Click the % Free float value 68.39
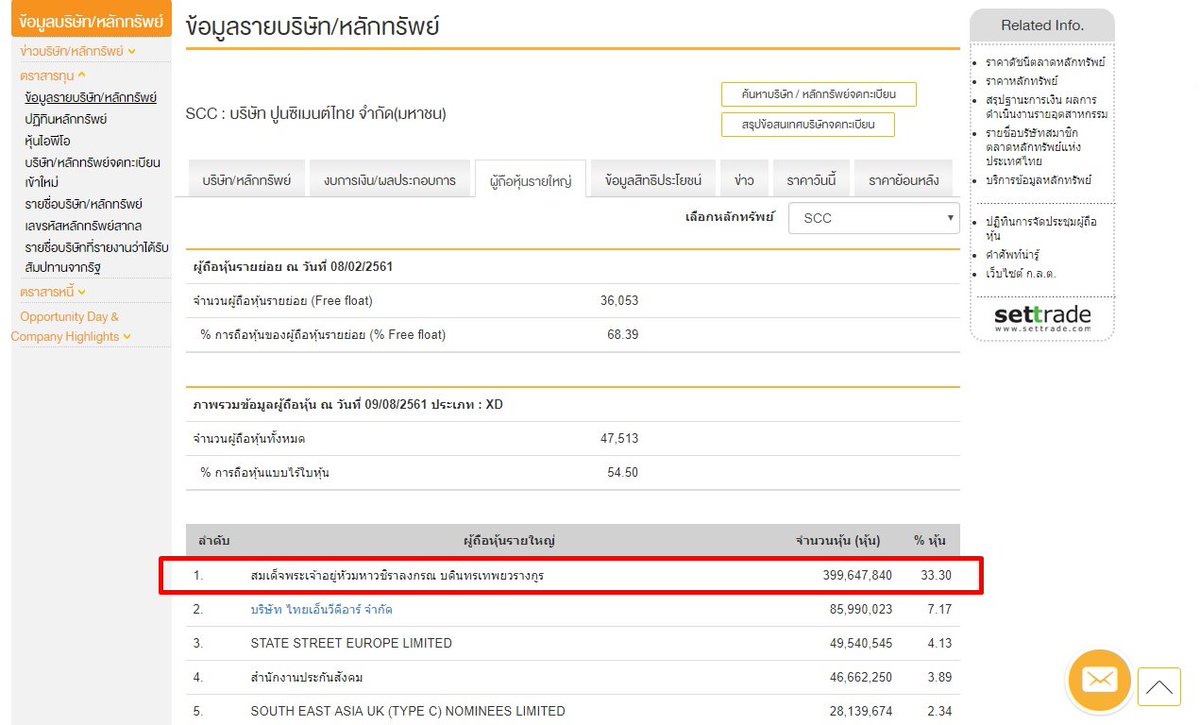 (622, 334)
